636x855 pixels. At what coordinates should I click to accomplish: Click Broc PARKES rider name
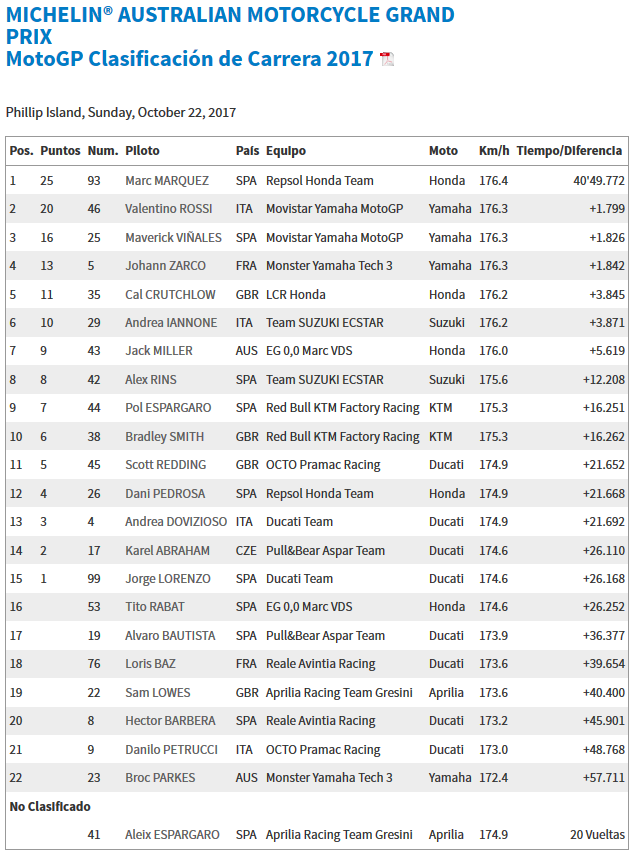pos(160,778)
